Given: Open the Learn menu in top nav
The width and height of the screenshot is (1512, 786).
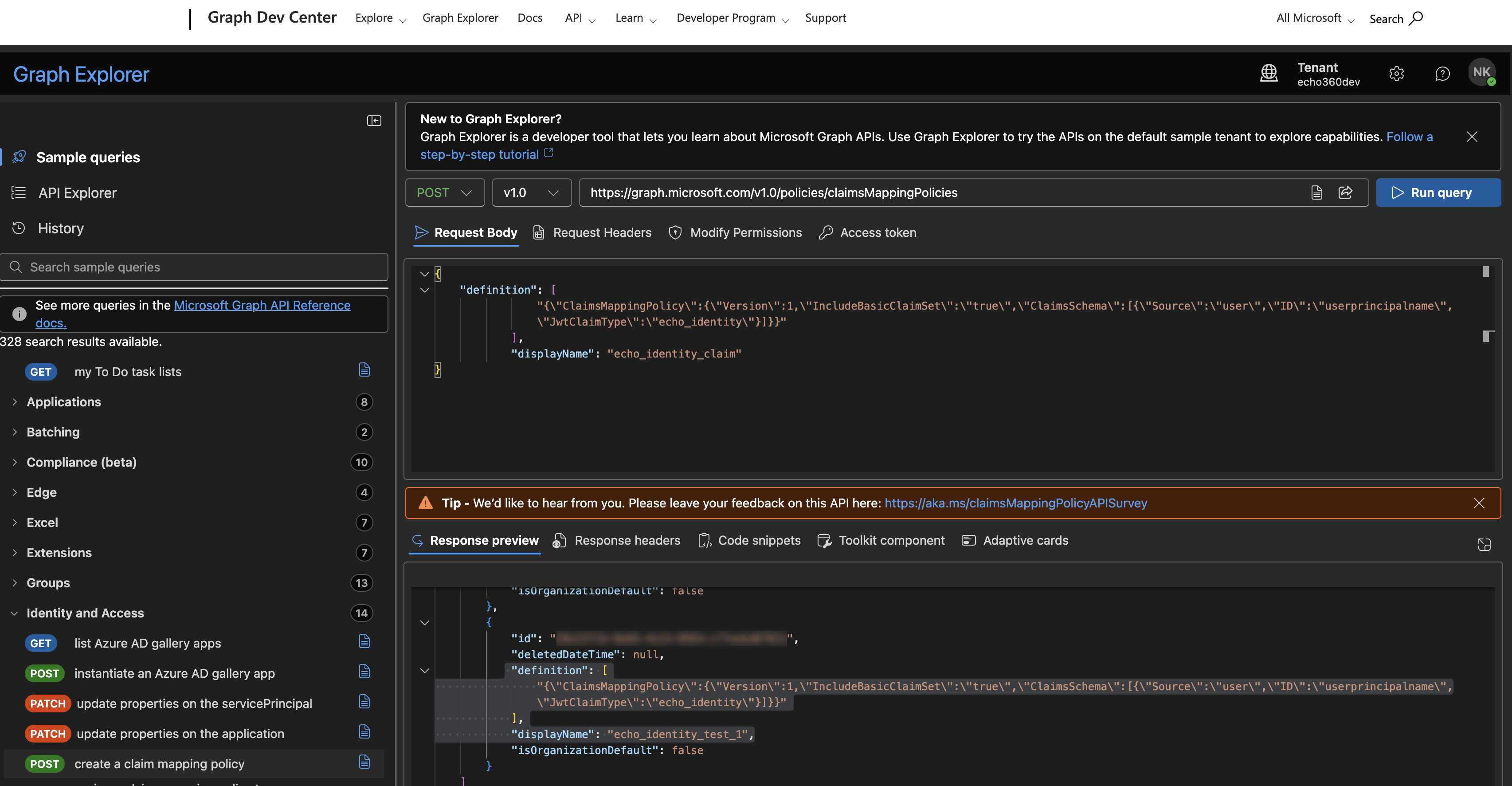Looking at the screenshot, I should click(x=636, y=18).
